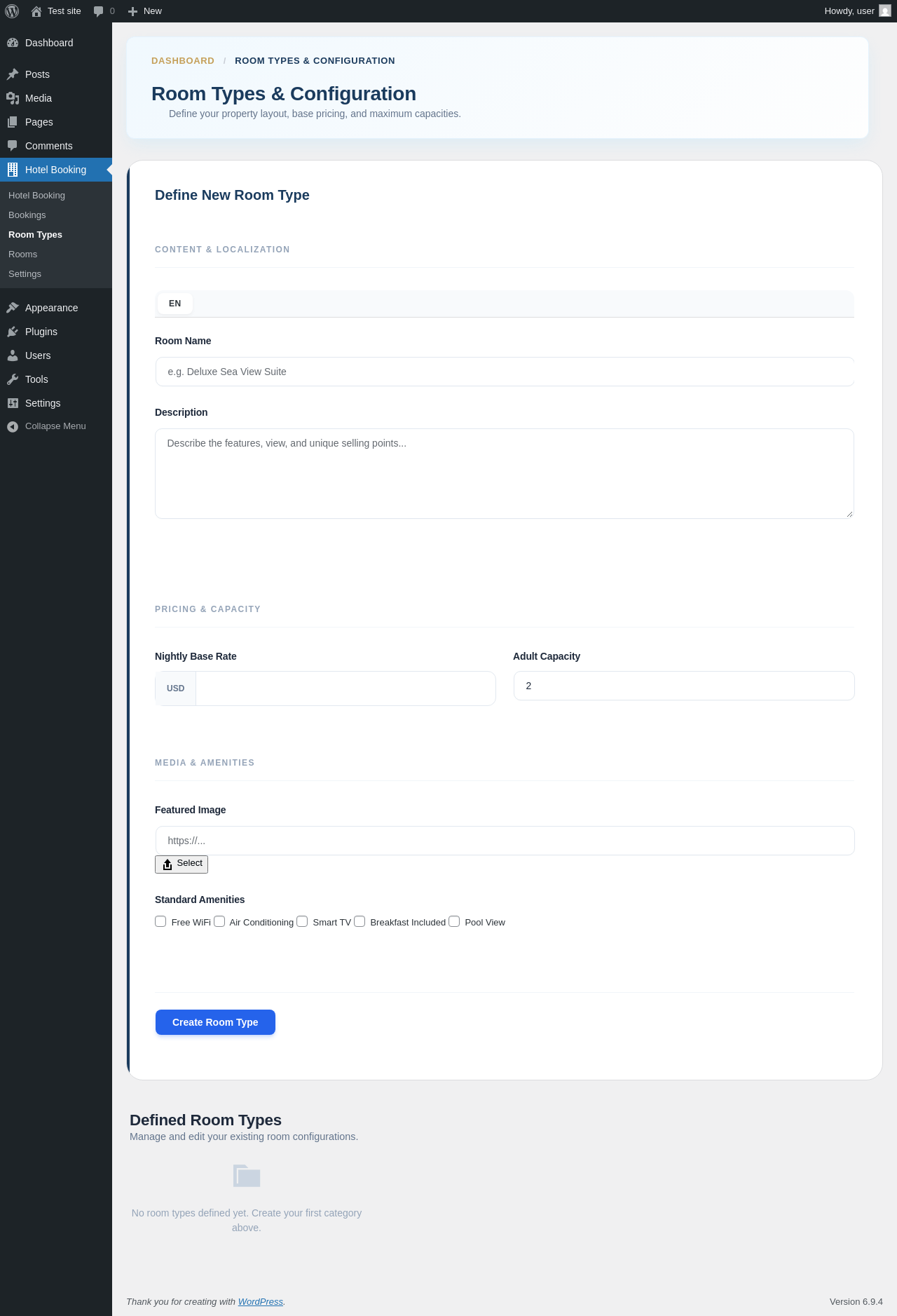897x1316 pixels.
Task: Click the Dashboard breadcrumb link
Action: click(183, 61)
